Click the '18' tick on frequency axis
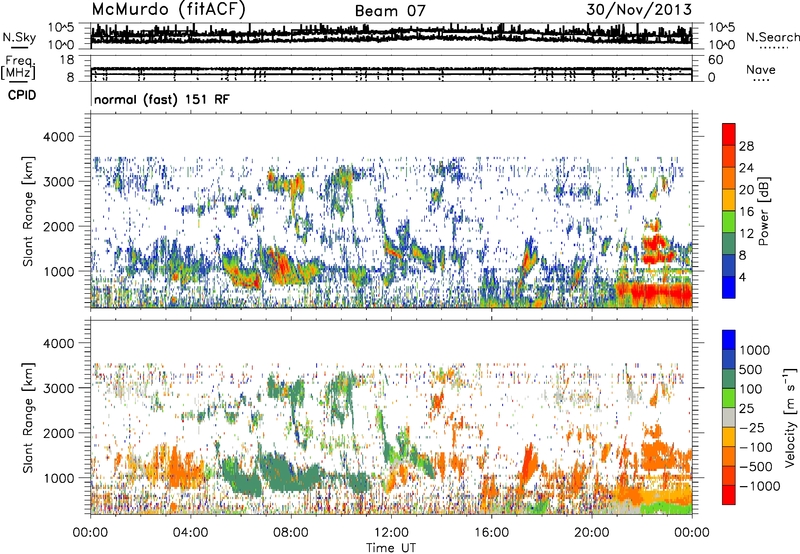The image size is (800, 554). (68, 60)
